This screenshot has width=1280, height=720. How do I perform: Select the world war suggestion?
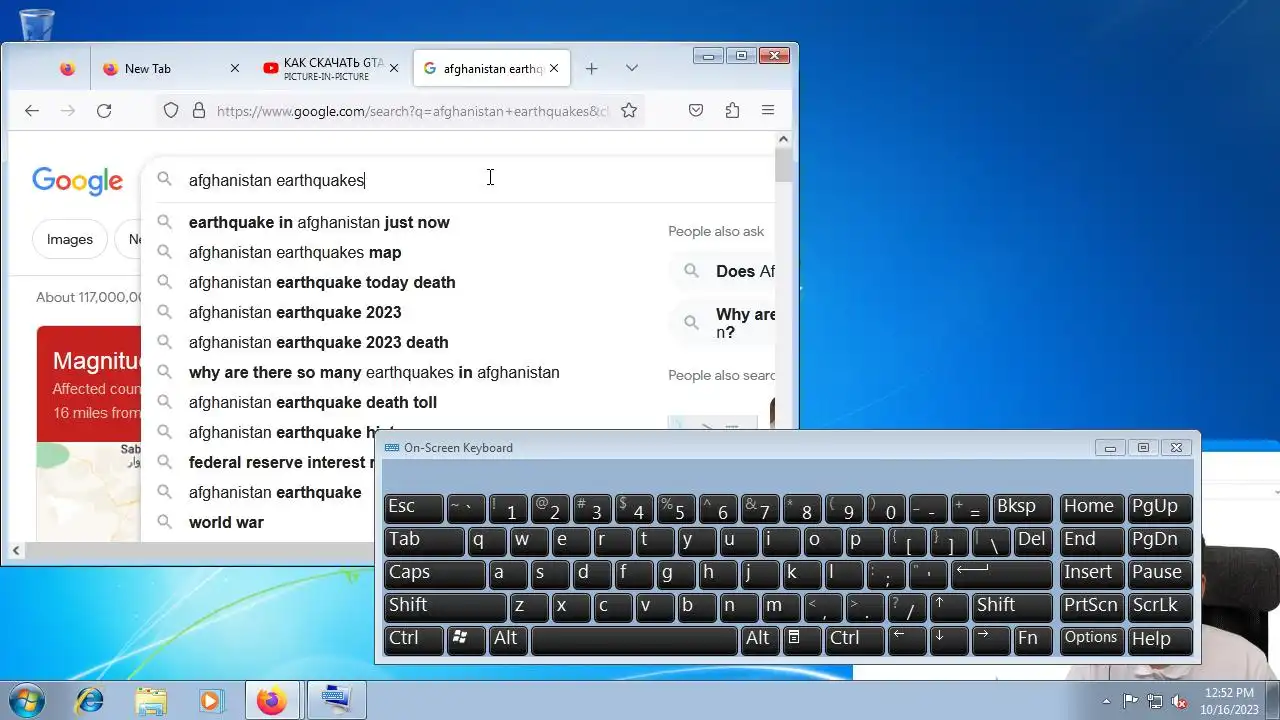click(x=226, y=522)
